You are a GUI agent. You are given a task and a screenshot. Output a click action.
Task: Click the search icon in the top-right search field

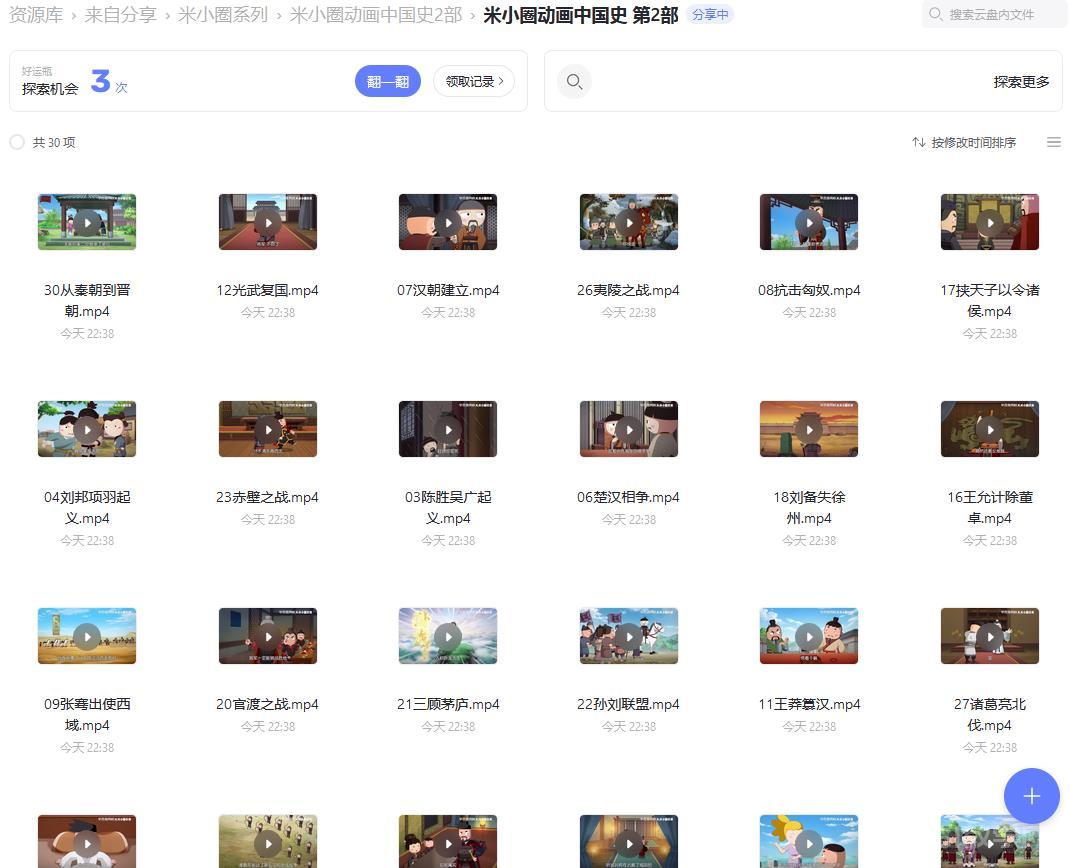[935, 15]
